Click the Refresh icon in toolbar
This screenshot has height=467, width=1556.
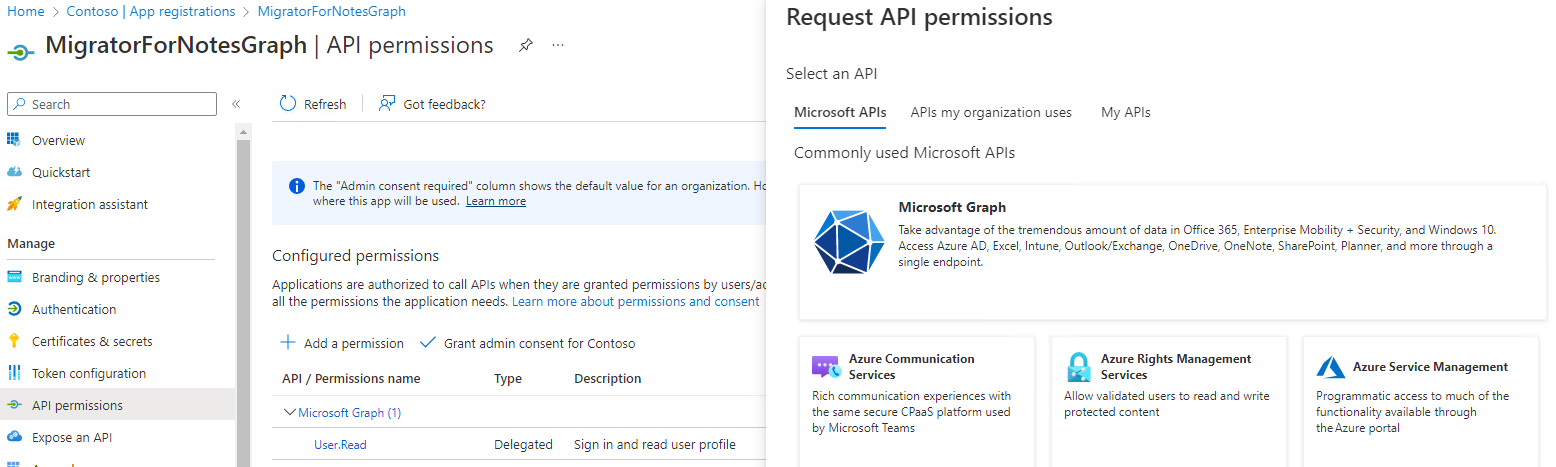pos(289,104)
